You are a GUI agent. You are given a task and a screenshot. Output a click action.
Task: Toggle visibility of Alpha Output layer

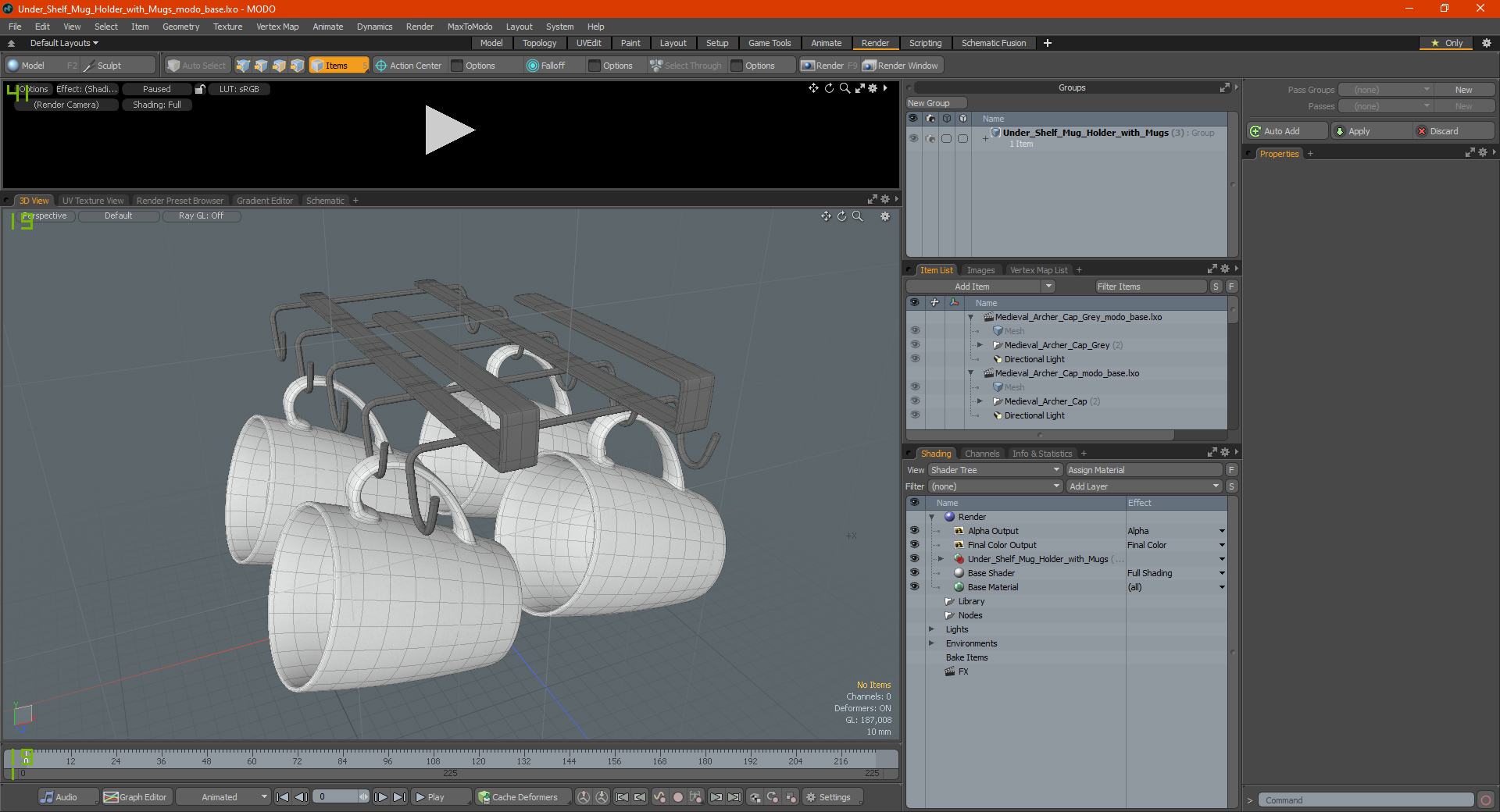pyautogui.click(x=914, y=531)
